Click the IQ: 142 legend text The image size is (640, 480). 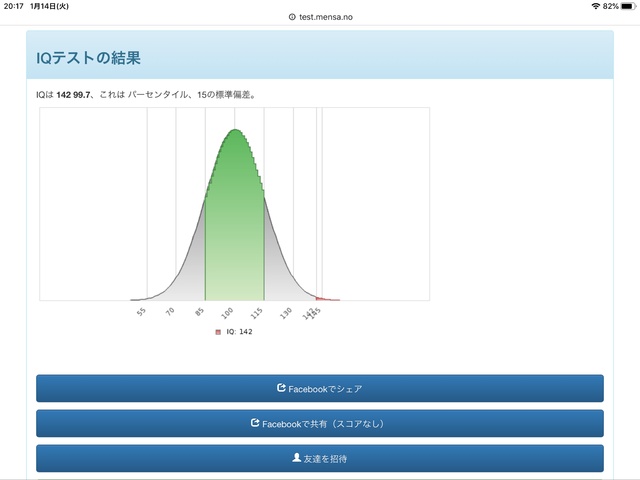(239, 332)
